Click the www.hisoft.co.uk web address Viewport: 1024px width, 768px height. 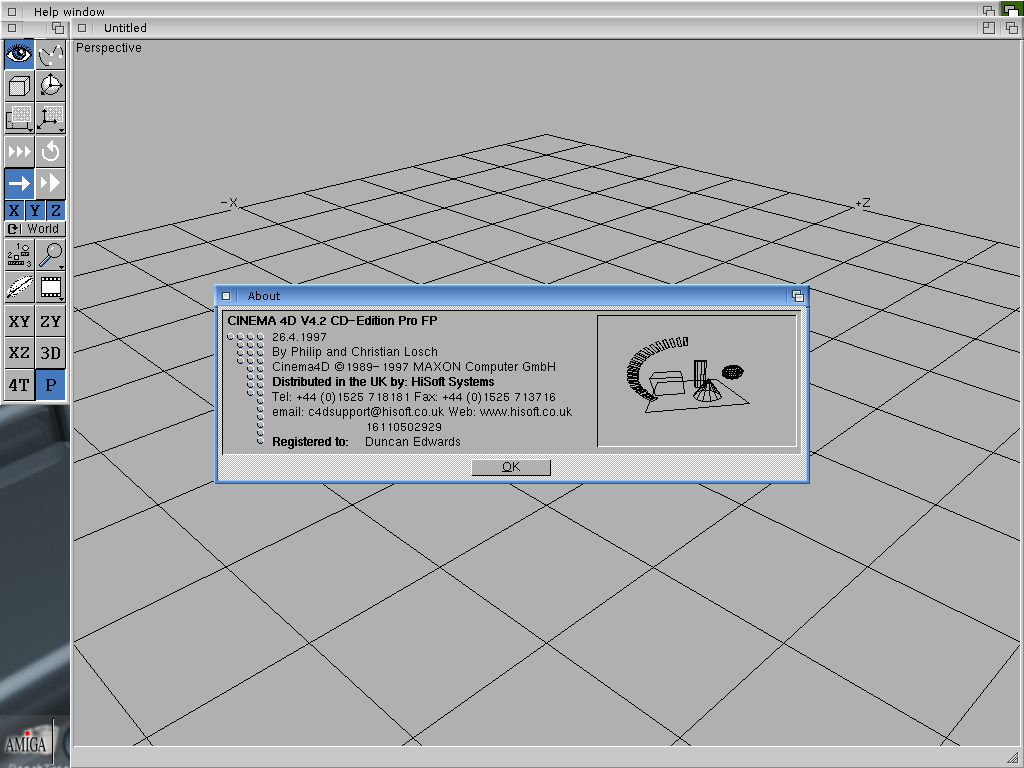526,412
